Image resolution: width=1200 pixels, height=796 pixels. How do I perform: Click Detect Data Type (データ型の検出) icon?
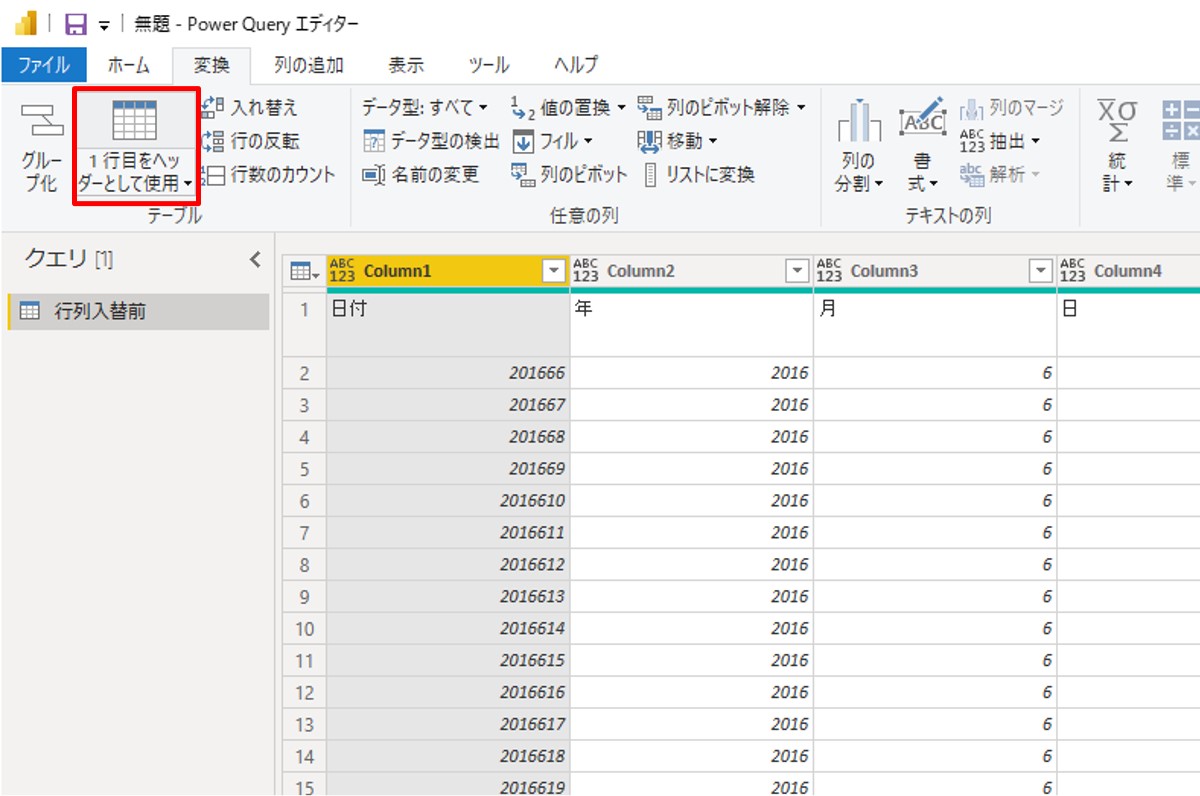[x=374, y=141]
